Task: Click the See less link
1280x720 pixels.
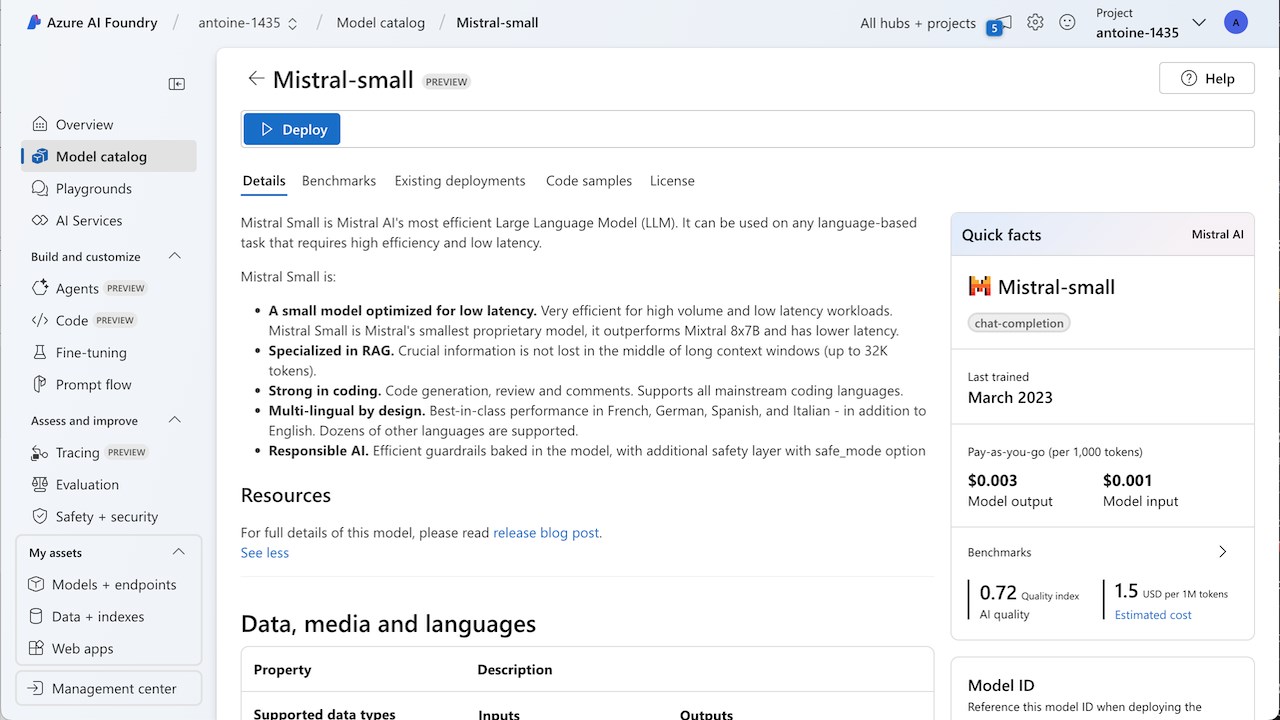Action: (x=265, y=553)
